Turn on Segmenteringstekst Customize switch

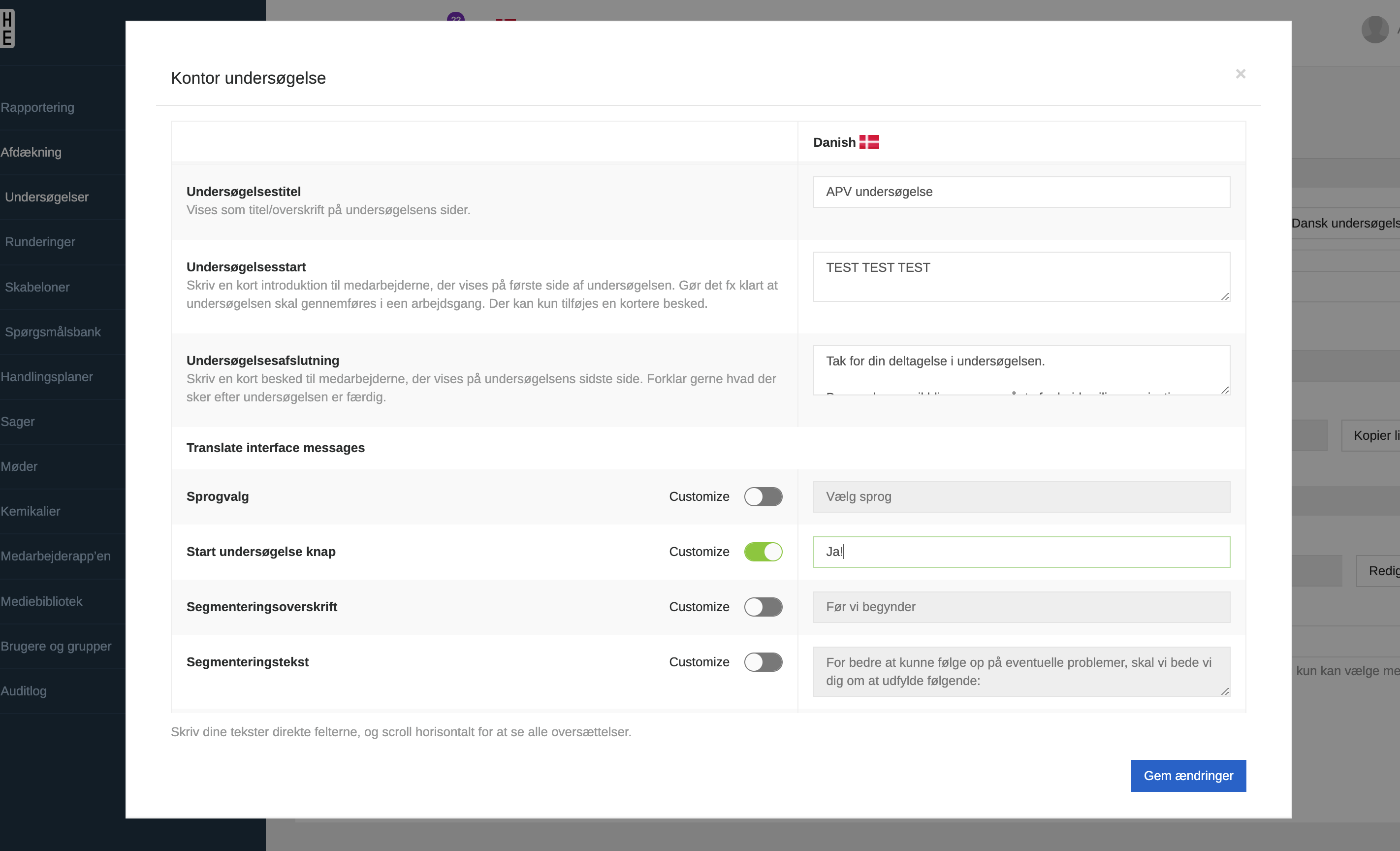pos(763,662)
